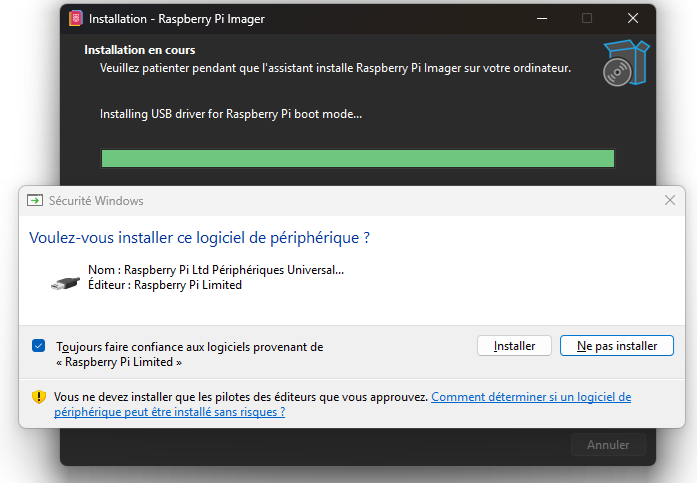Close the Sécurité Windows dialog

[670, 200]
